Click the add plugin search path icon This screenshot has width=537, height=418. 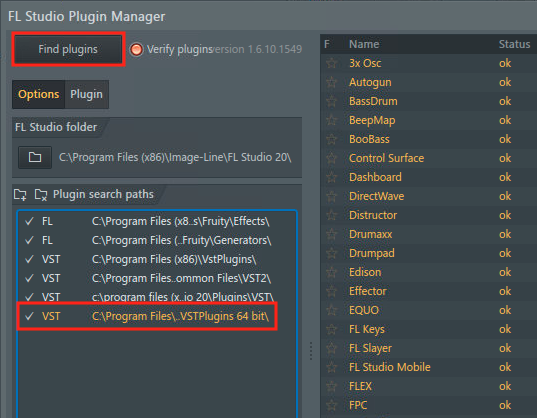coord(20,194)
